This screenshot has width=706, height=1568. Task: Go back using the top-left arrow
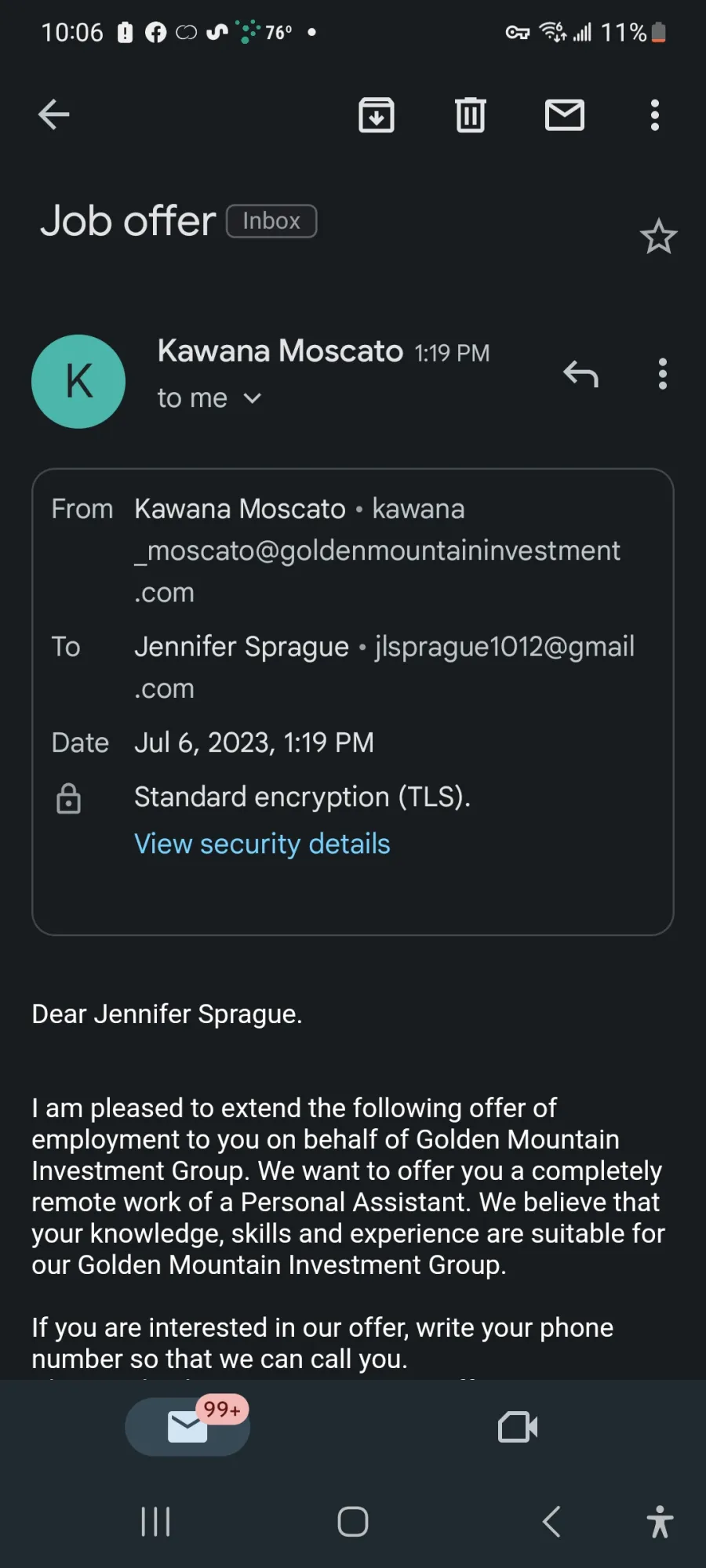(53, 114)
